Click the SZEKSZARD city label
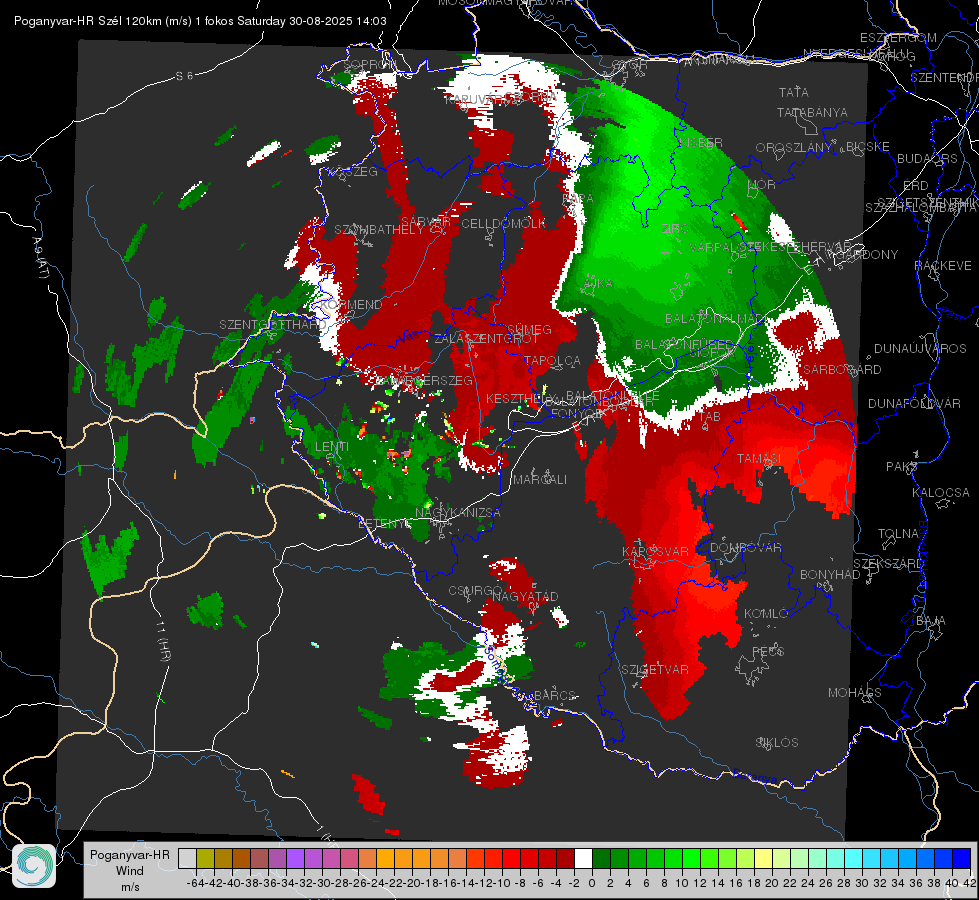Screen dimensions: 979x900 [x=888, y=564]
